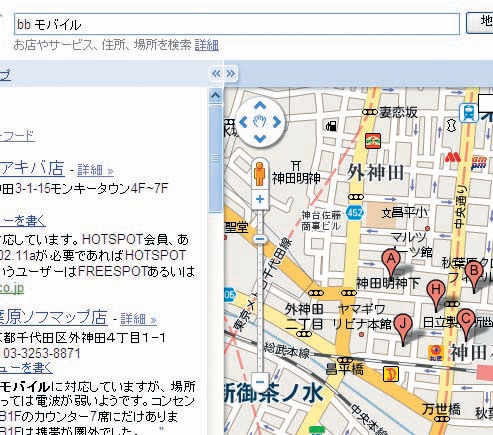Pan map right arrow
Screen dimensions: 493x435
point(277,122)
